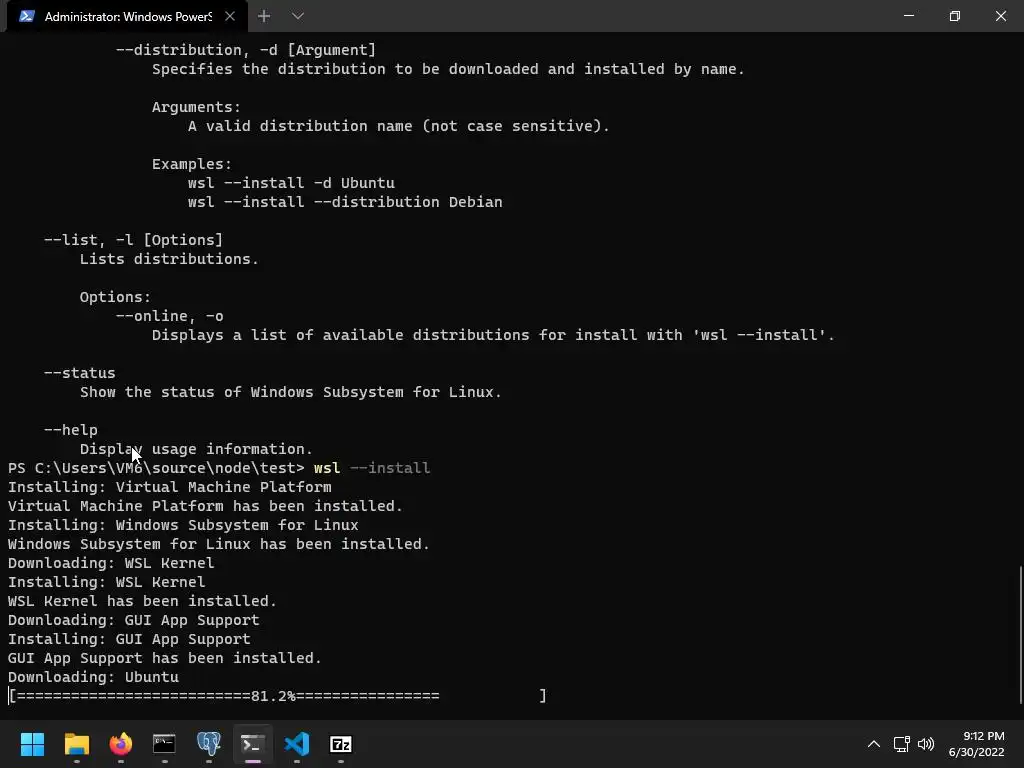Click 'Lists distributions.' description text

point(169,259)
